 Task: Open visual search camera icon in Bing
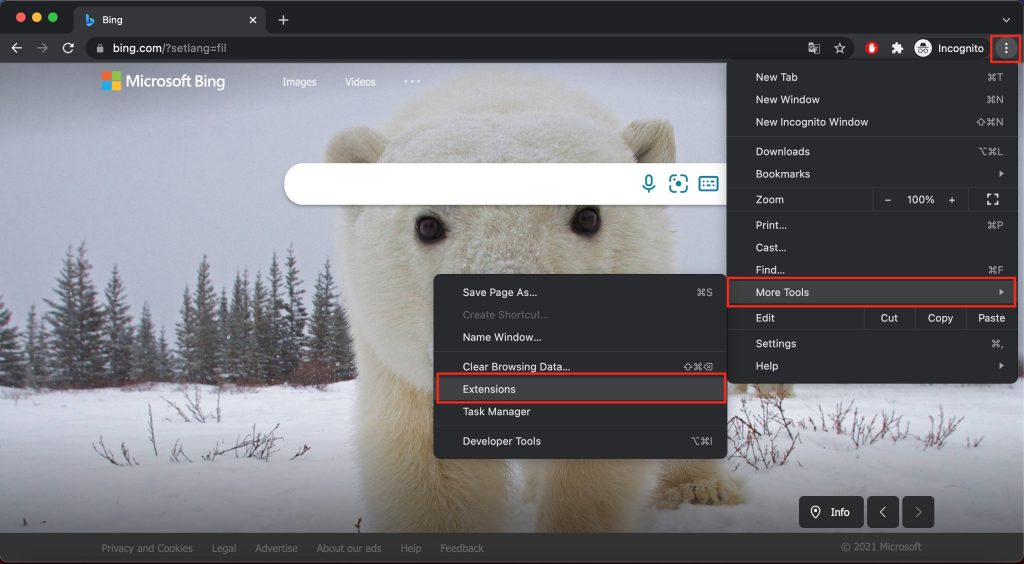pos(678,183)
